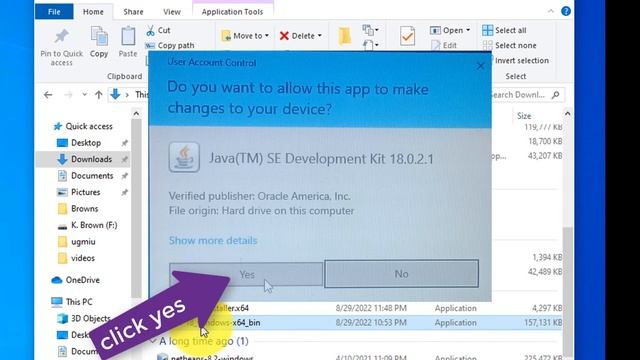Collapse the ribbon with chevron
This screenshot has width=640, height=360.
[551, 11]
